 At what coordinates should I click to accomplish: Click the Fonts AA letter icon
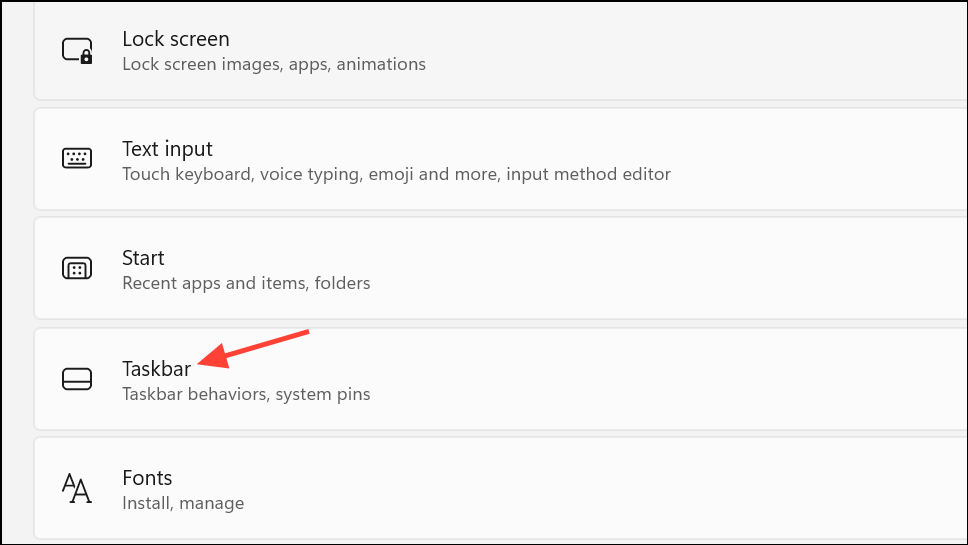(x=77, y=488)
